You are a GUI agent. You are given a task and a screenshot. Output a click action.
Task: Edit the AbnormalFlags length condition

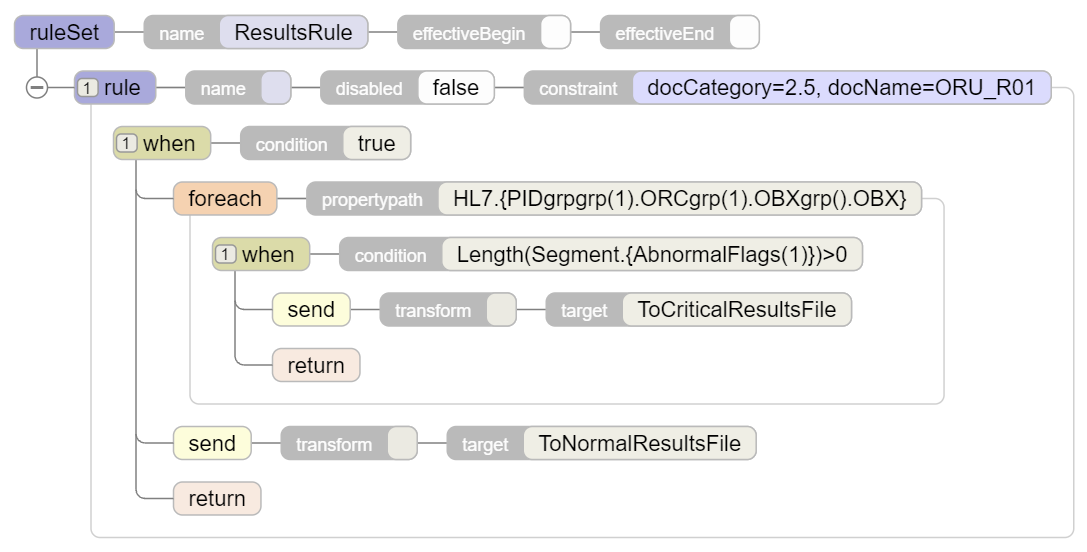(x=651, y=255)
